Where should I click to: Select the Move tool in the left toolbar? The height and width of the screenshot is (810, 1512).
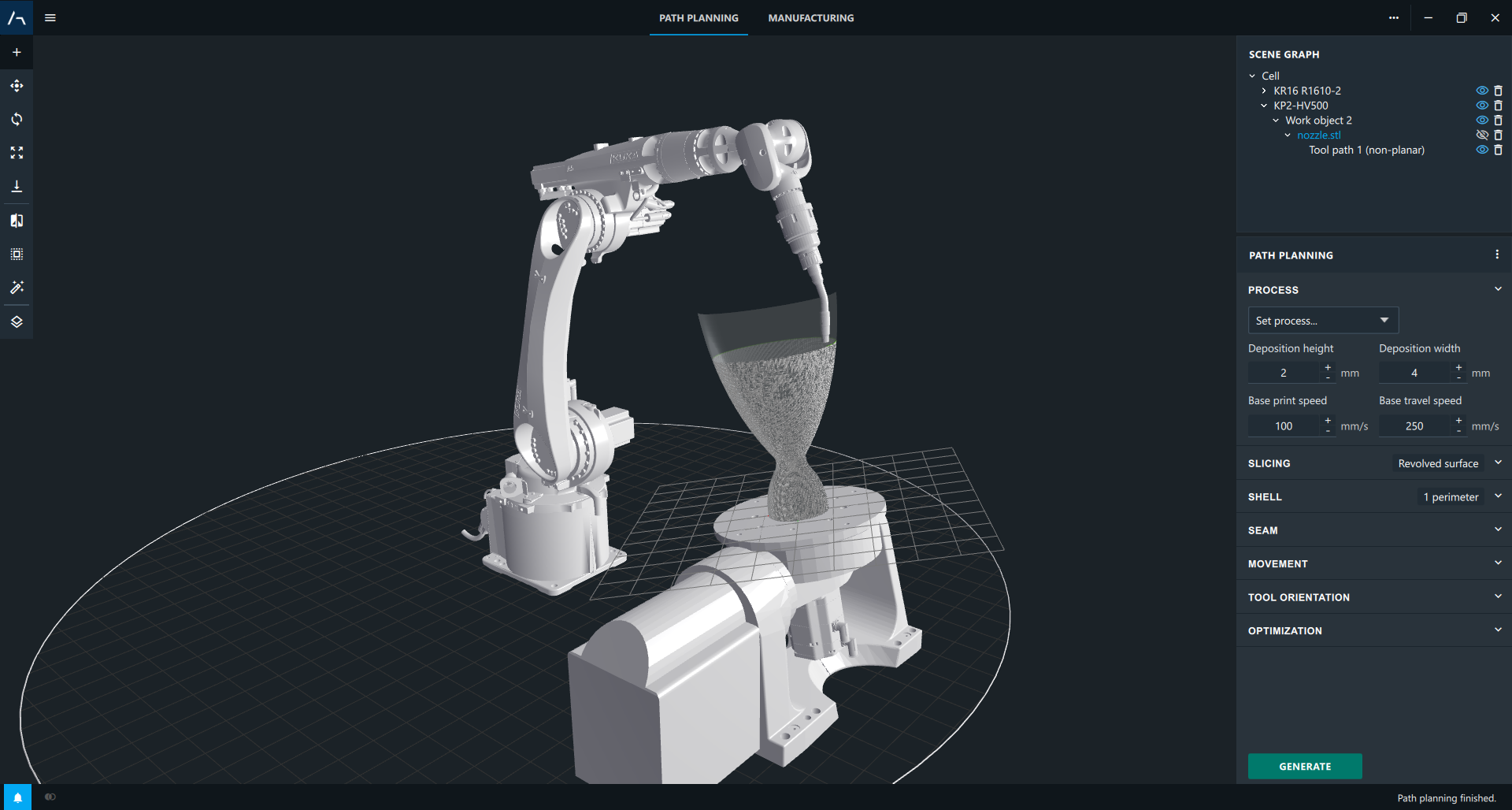pyautogui.click(x=17, y=86)
